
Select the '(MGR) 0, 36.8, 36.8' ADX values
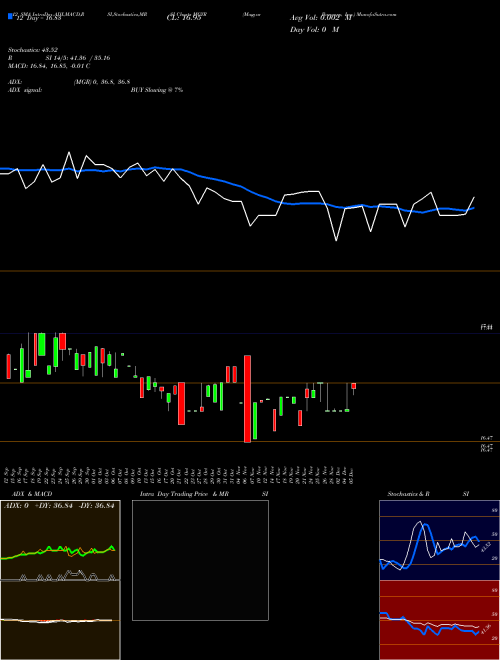102,82
